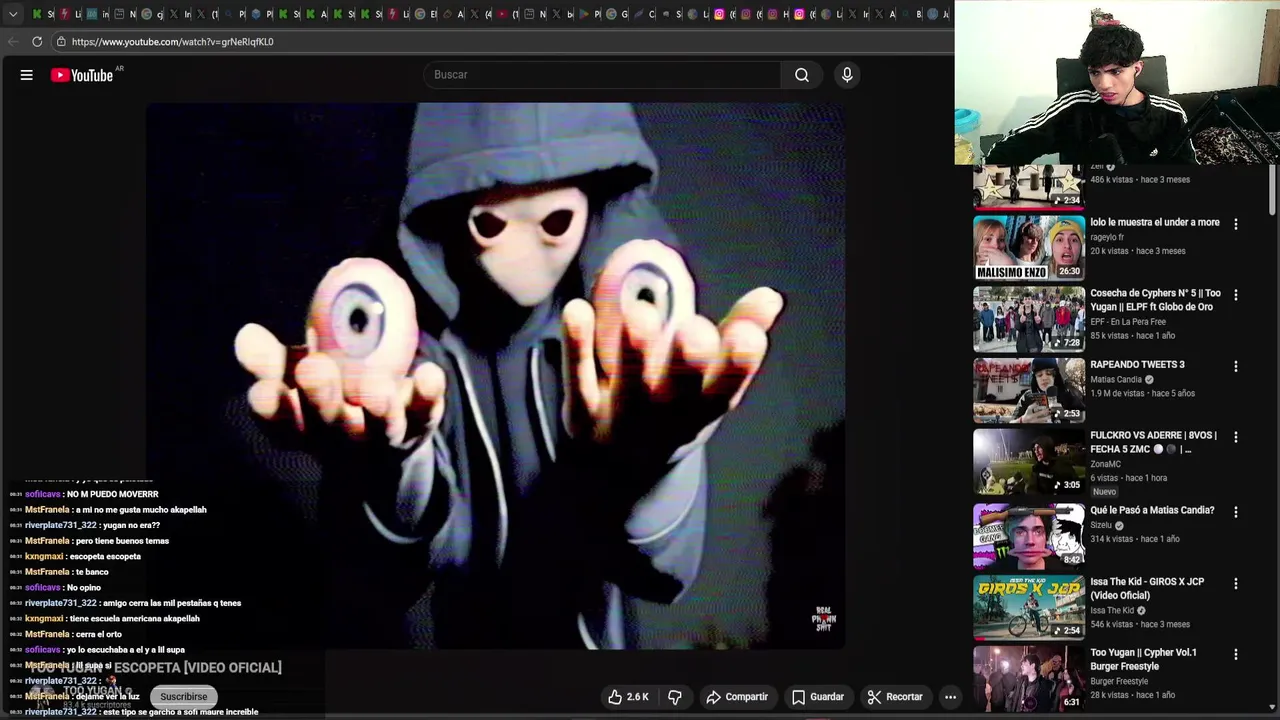Open options menu for 'Cosecha de Cyphers N° 5'
This screenshot has width=1280, height=720.
click(1236, 295)
